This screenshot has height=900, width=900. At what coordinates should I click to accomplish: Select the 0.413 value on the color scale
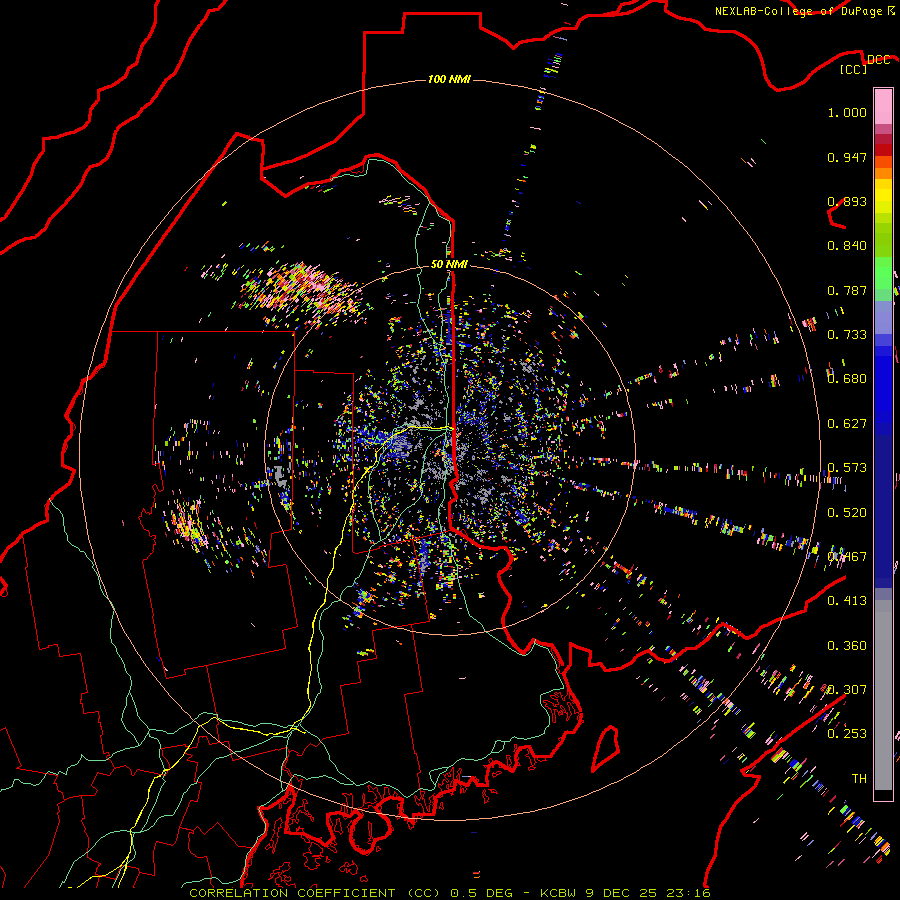[847, 601]
